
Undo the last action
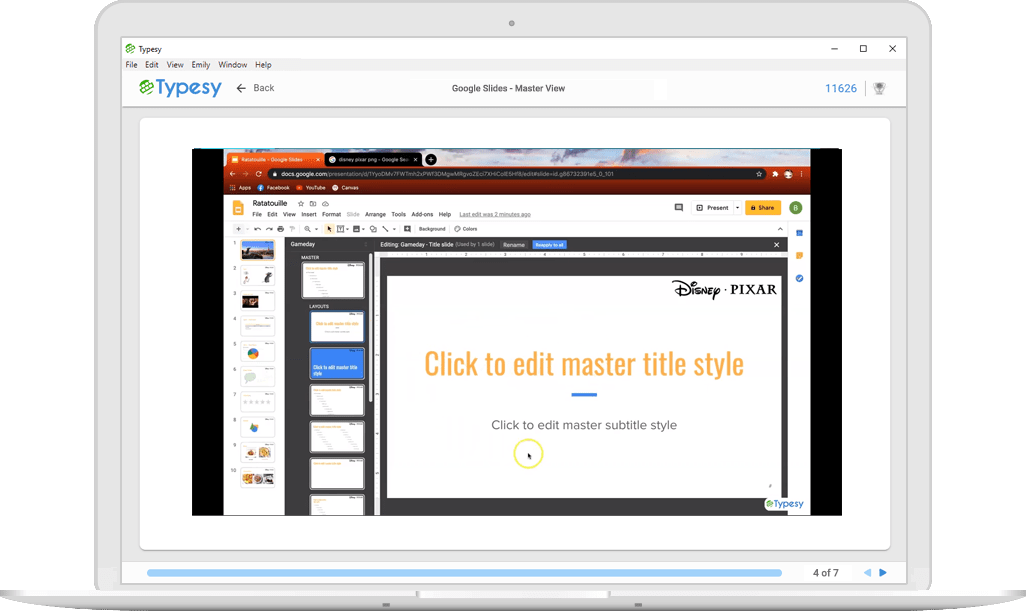[257, 229]
